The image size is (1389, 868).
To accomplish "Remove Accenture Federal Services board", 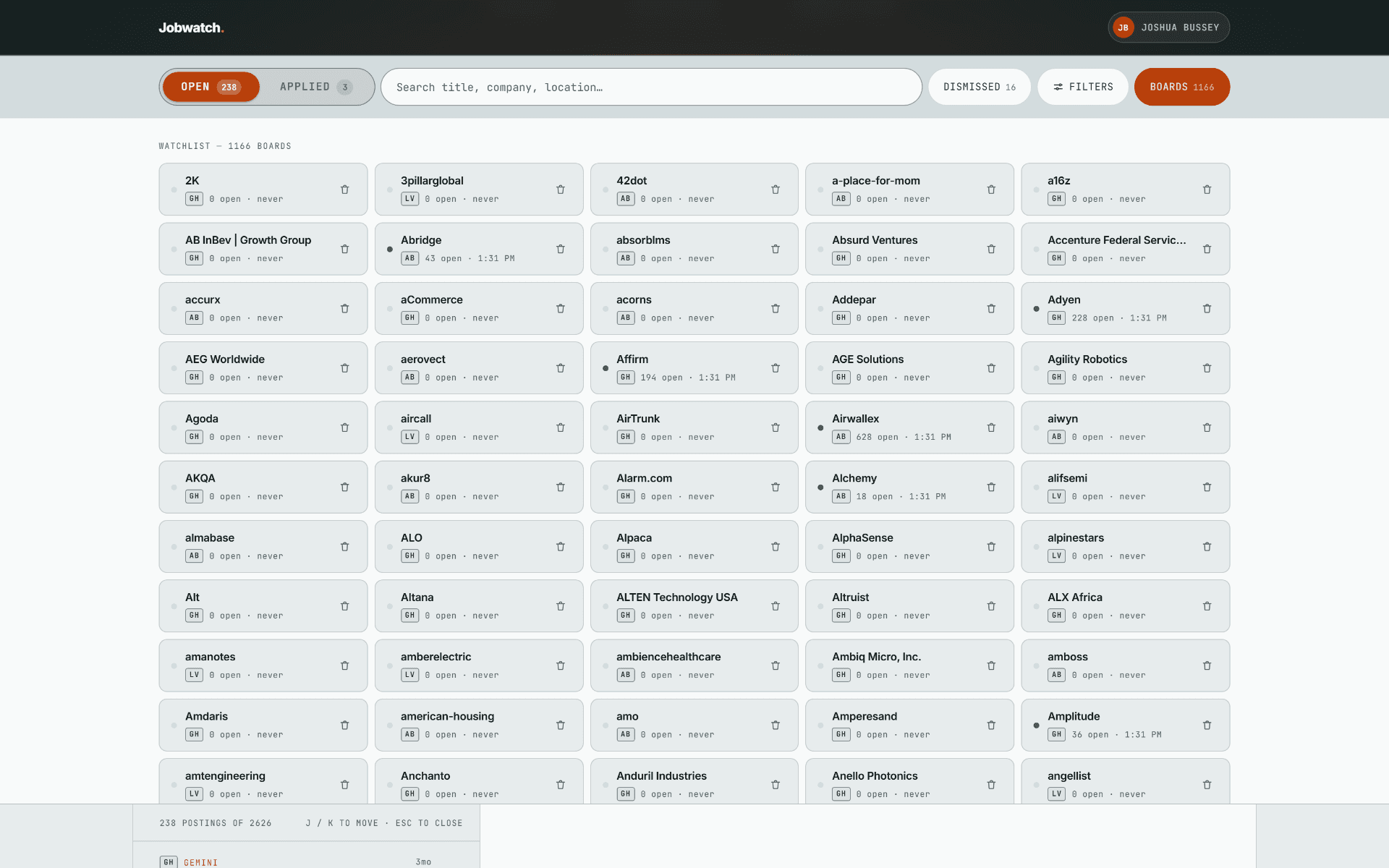I will click(1207, 249).
